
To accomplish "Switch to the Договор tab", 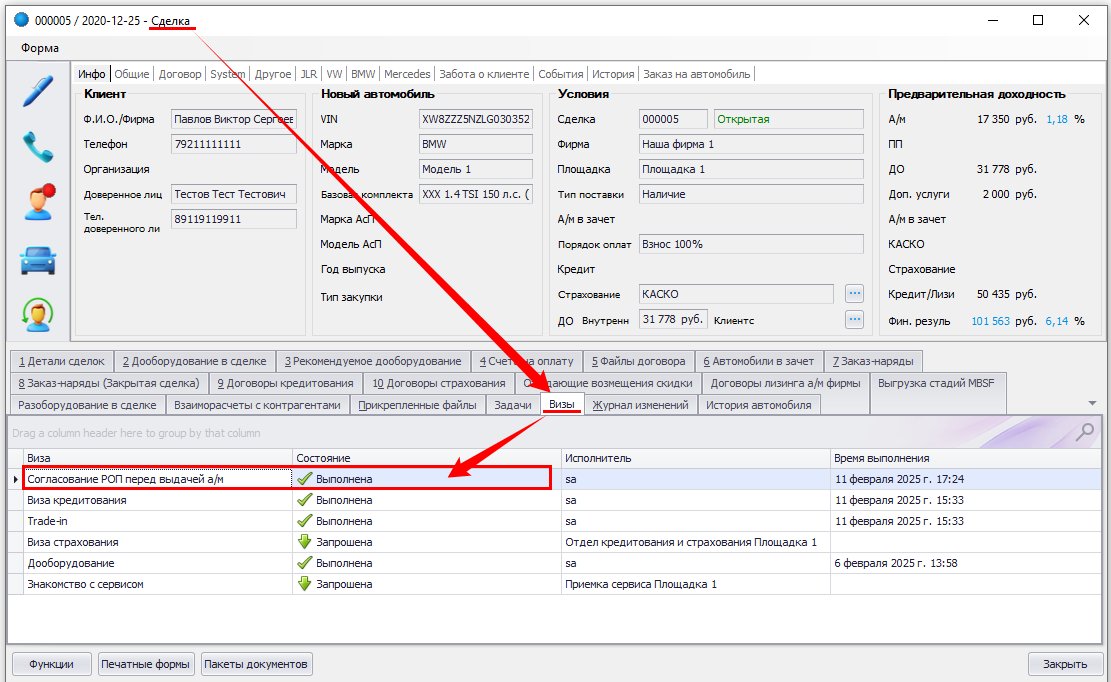I will tap(180, 74).
